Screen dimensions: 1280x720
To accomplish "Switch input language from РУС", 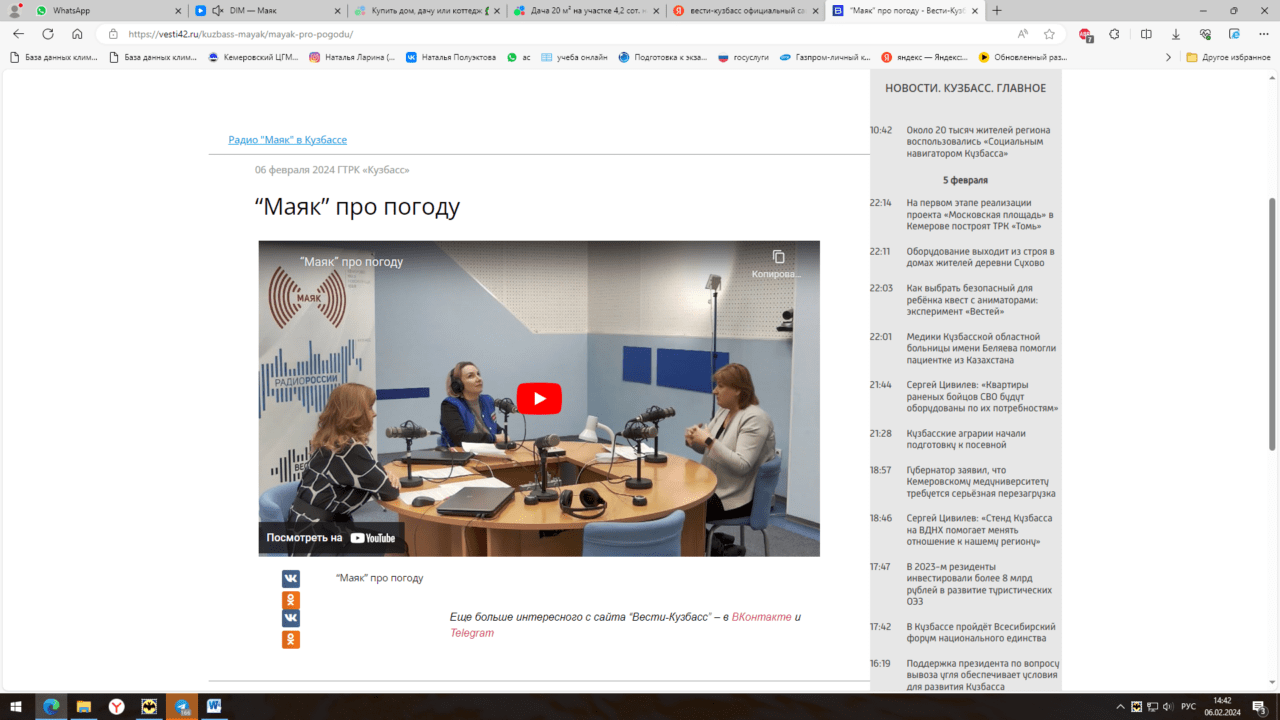I will 1188,707.
